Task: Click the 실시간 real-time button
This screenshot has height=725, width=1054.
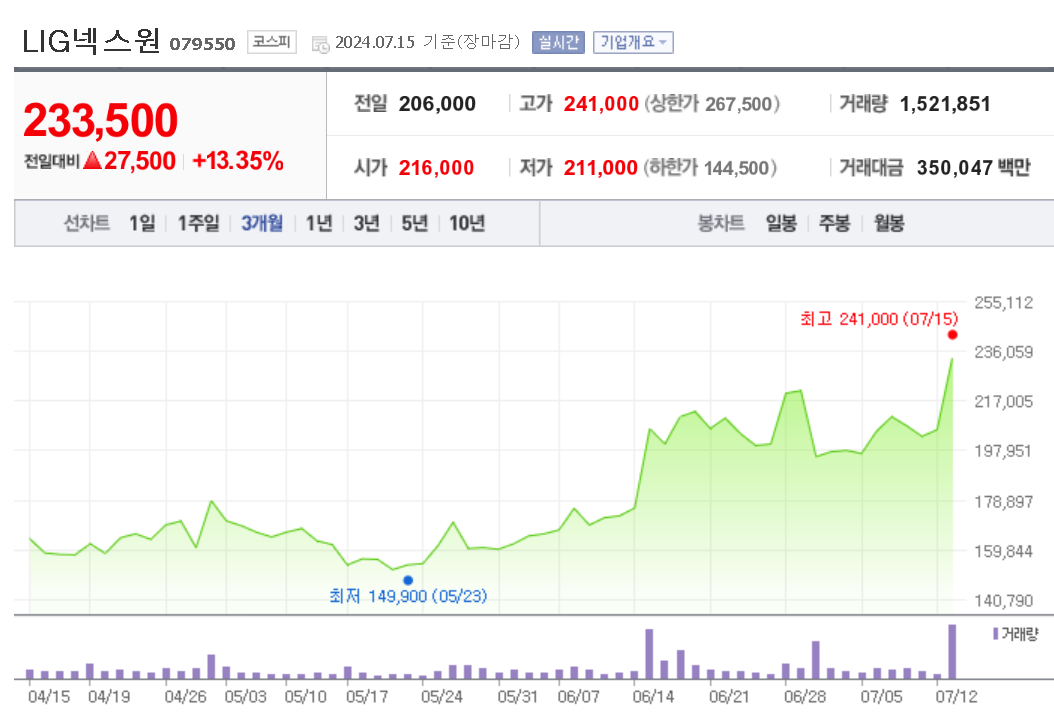Action: pyautogui.click(x=558, y=42)
